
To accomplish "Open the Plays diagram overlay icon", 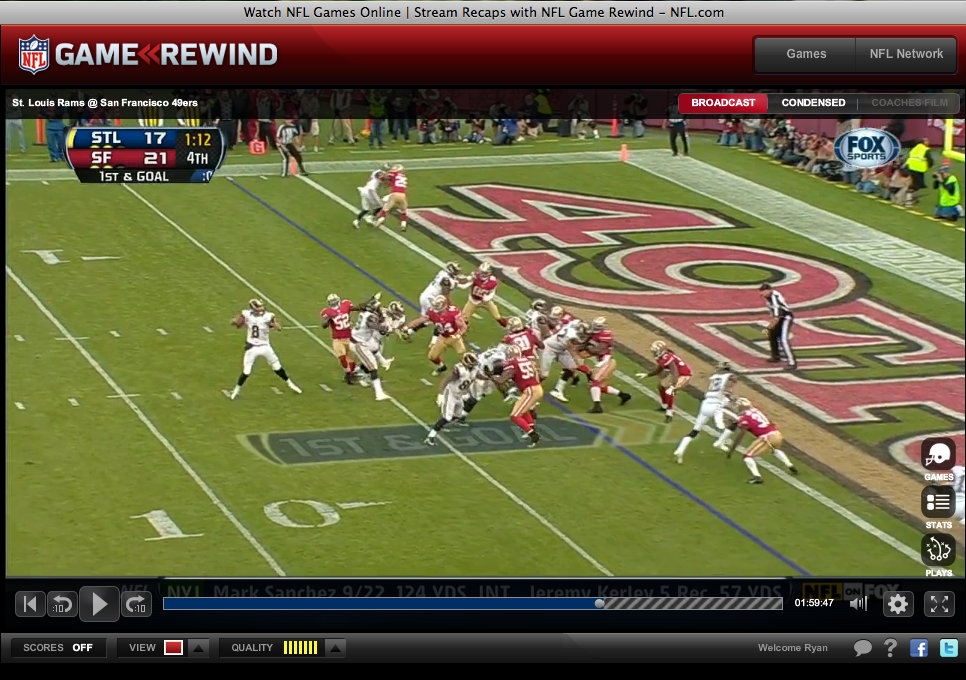I will [x=938, y=549].
